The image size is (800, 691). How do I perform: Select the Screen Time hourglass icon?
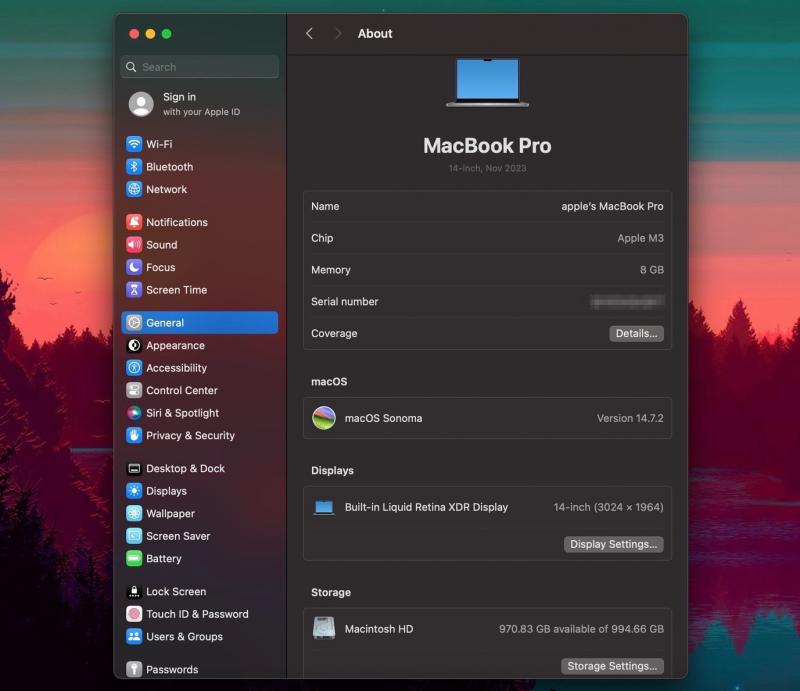click(134, 289)
